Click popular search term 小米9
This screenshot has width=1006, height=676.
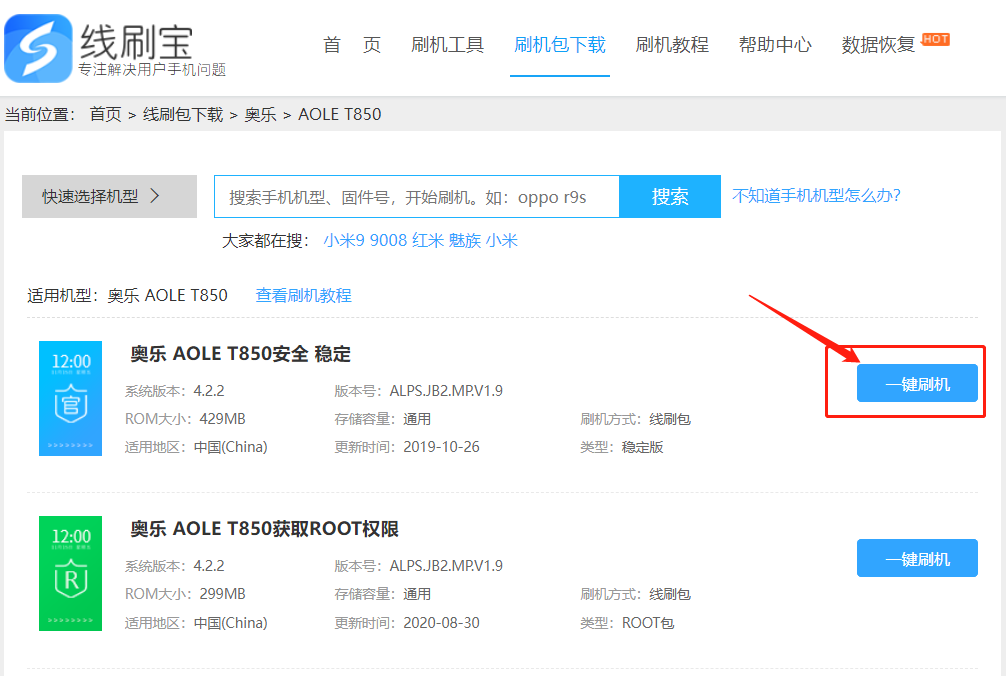[344, 241]
